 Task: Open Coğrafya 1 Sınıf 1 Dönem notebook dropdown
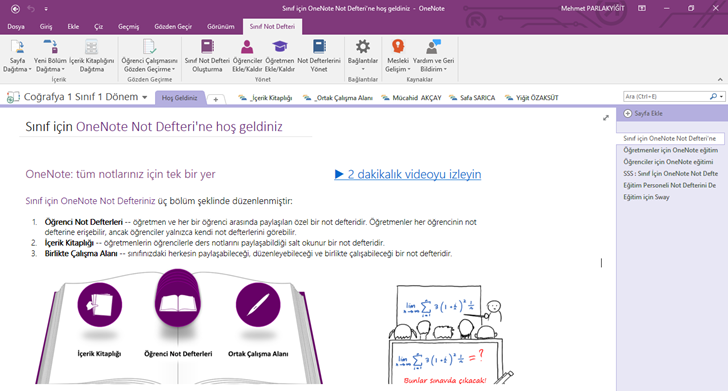[145, 98]
